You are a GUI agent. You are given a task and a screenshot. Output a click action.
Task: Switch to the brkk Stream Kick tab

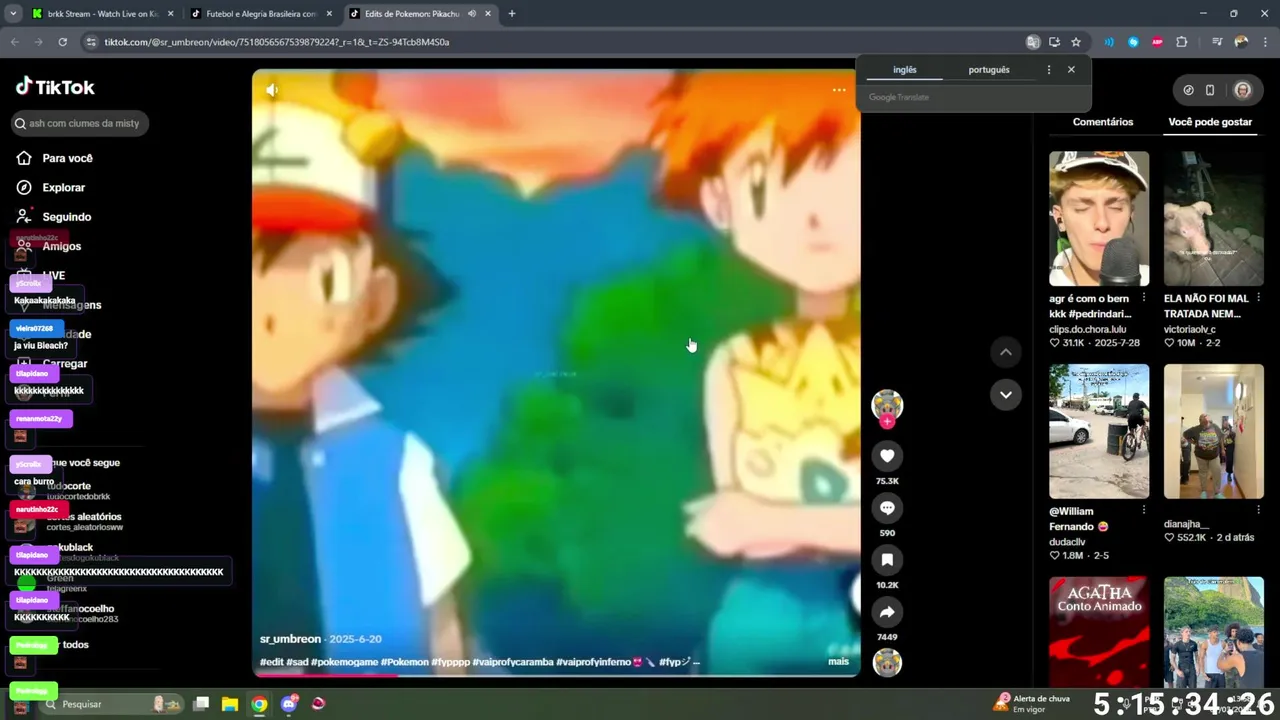point(101,14)
